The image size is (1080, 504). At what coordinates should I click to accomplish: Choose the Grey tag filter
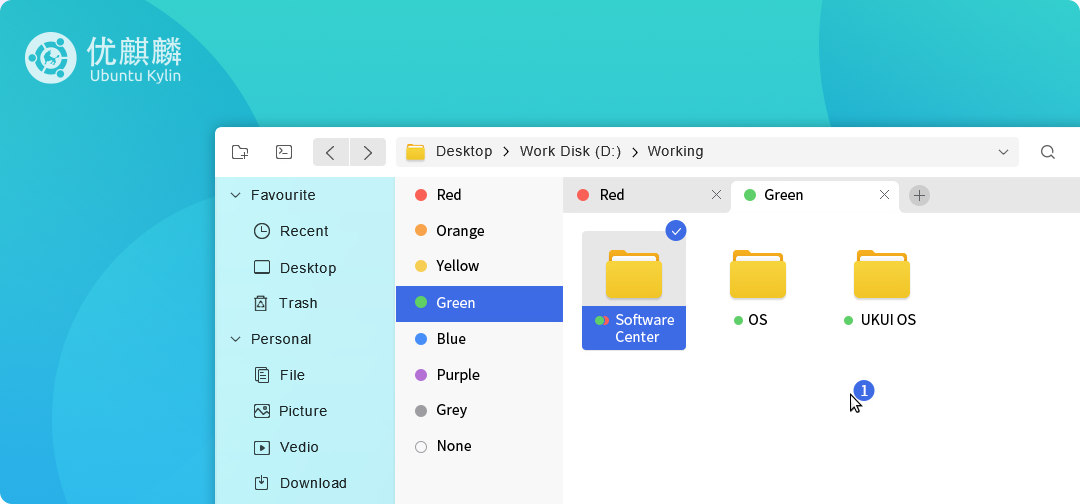click(451, 410)
